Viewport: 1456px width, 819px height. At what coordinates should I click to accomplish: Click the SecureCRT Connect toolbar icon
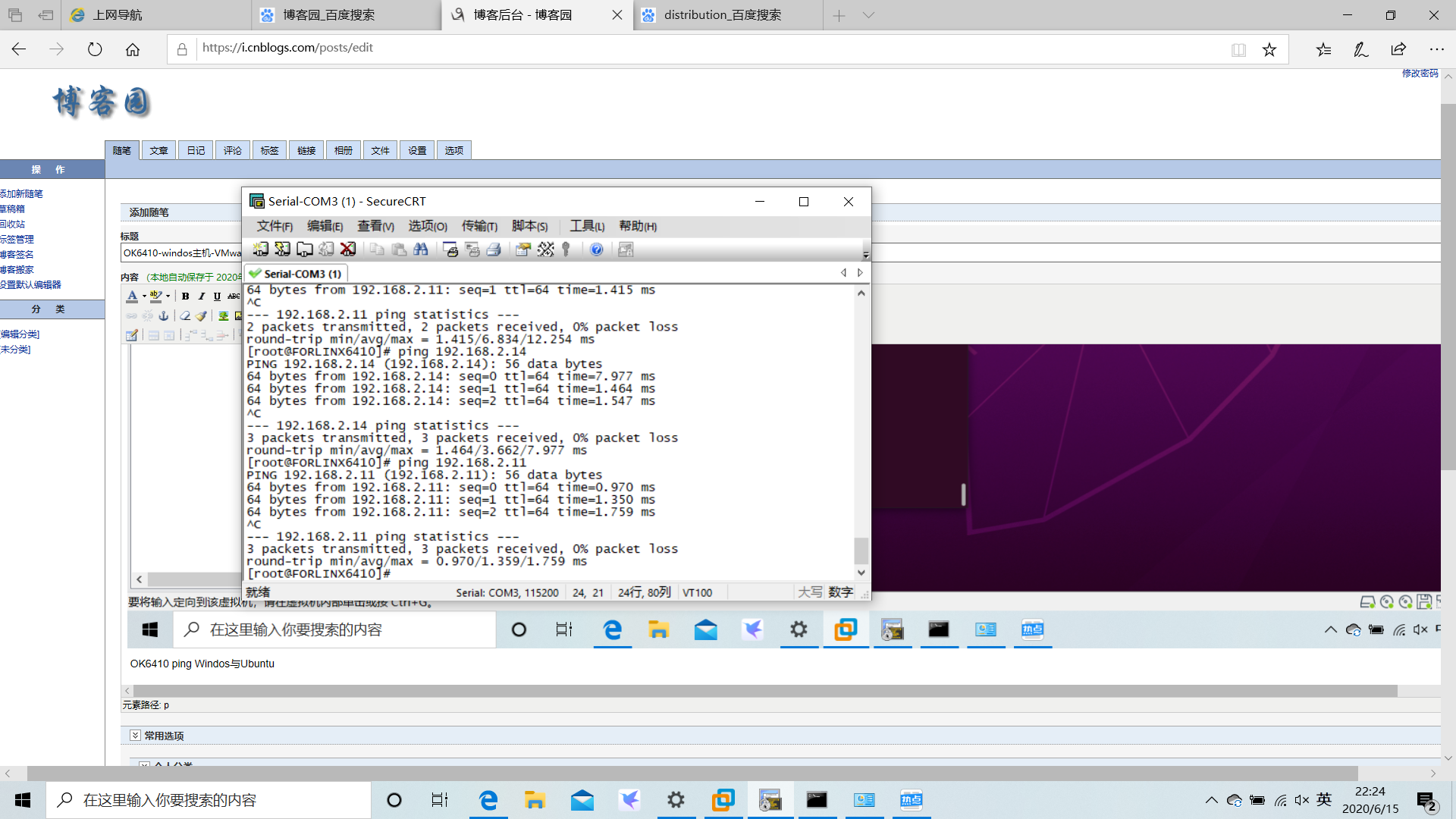[x=260, y=249]
